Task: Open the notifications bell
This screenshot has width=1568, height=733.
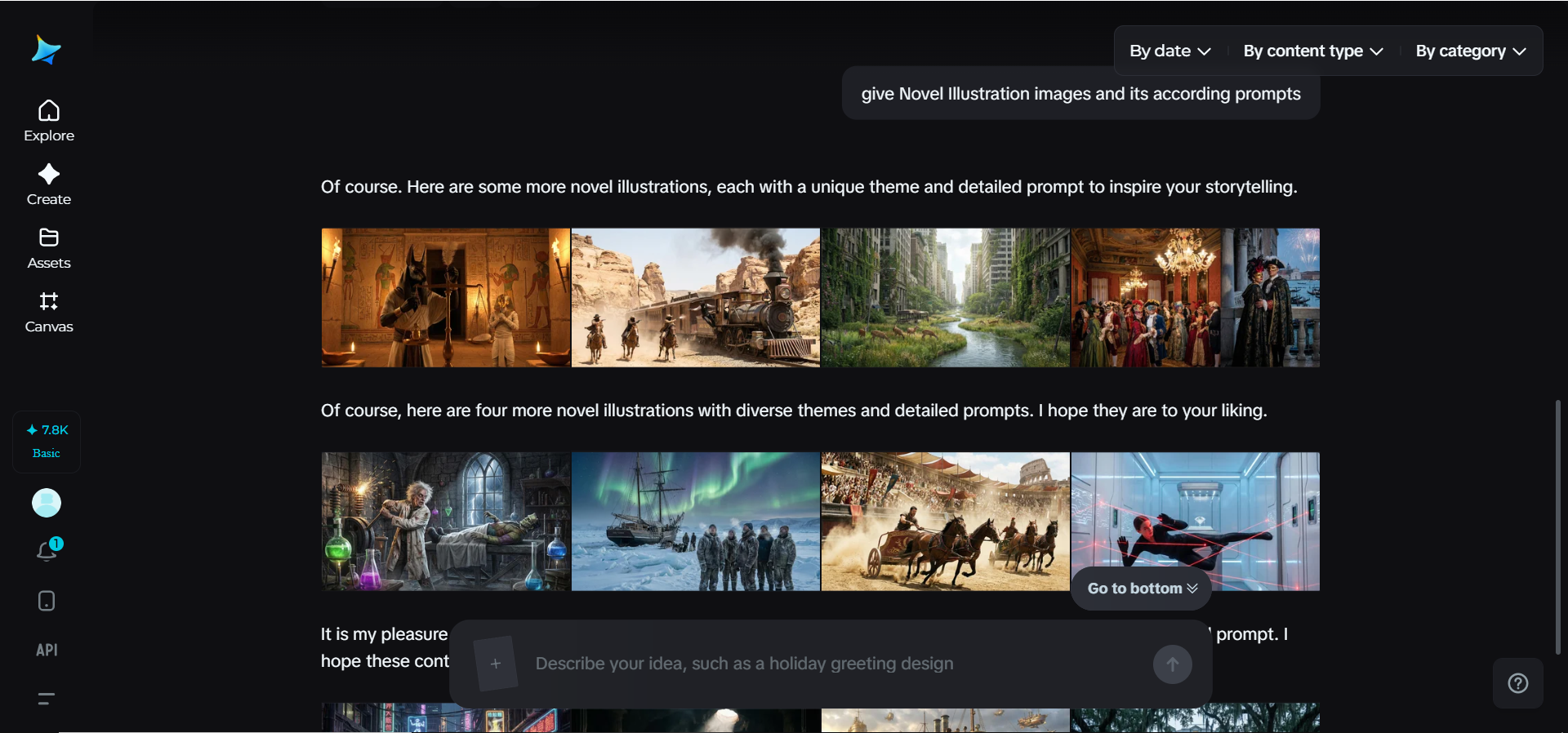Action: pos(47,552)
